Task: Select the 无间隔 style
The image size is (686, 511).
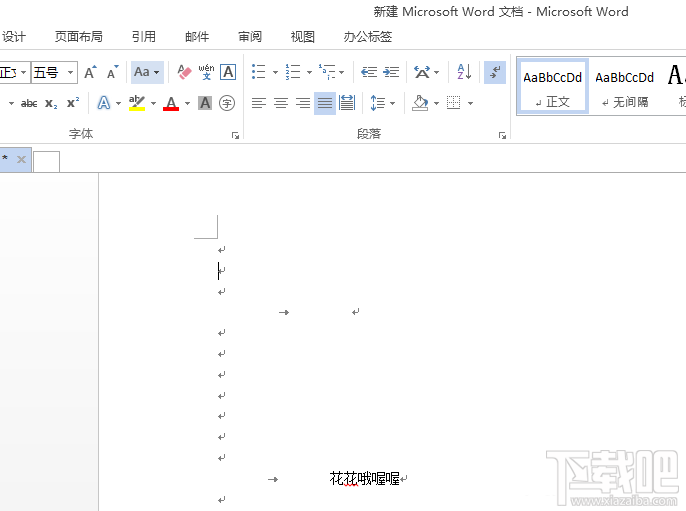Action: tap(625, 87)
